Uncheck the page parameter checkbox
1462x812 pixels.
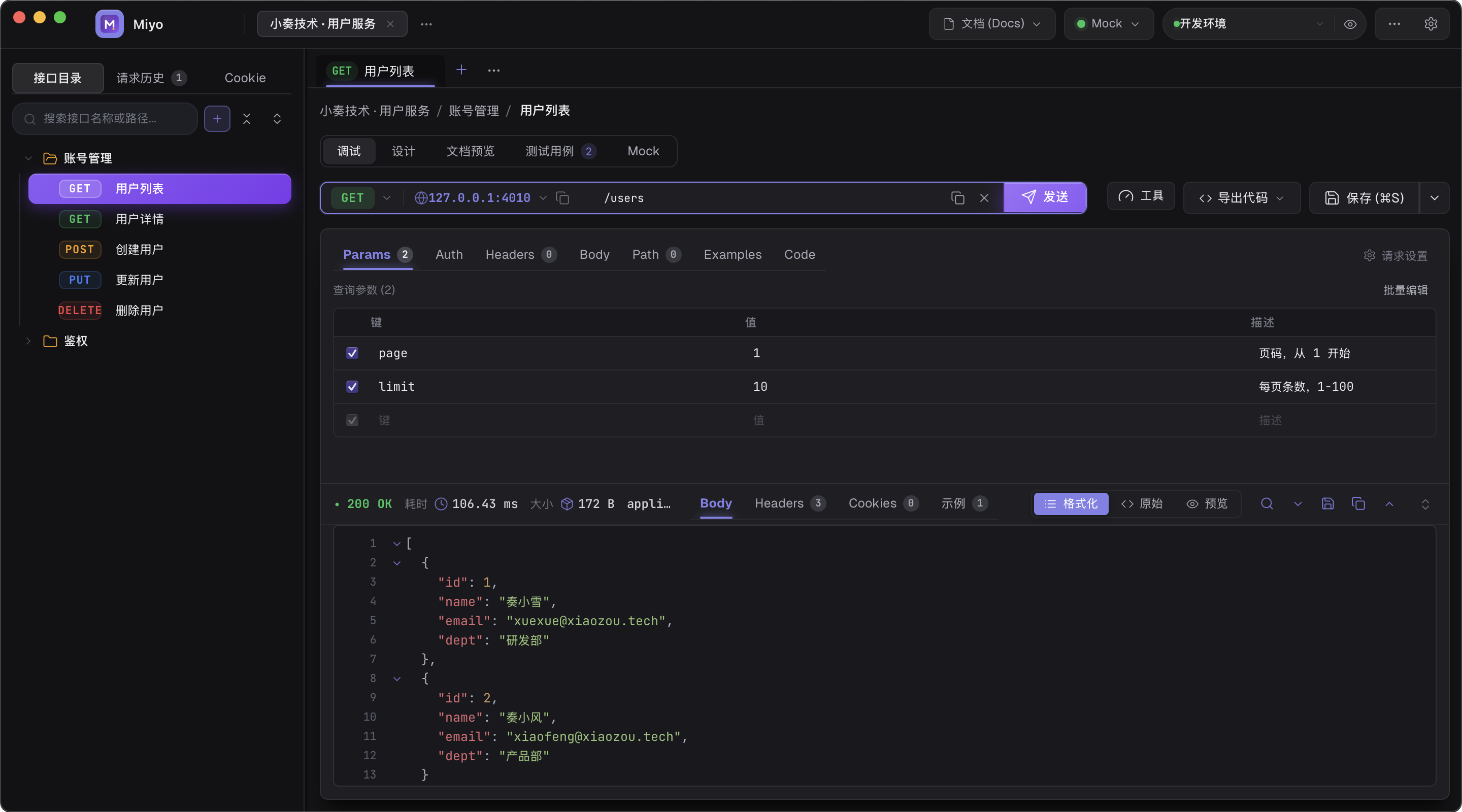pos(352,353)
